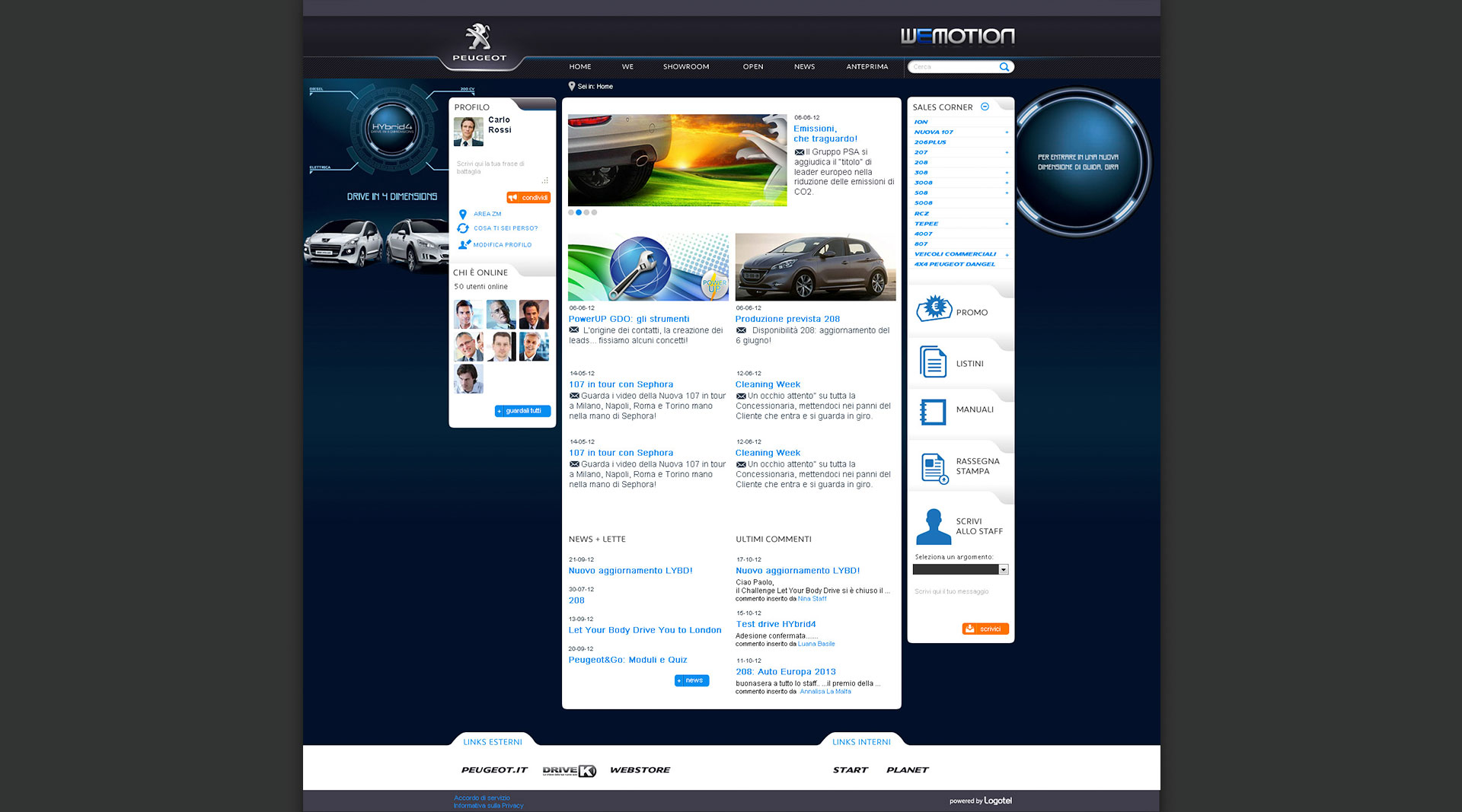
Task: Open the Seleziona un argomento dropdown
Action: point(961,569)
